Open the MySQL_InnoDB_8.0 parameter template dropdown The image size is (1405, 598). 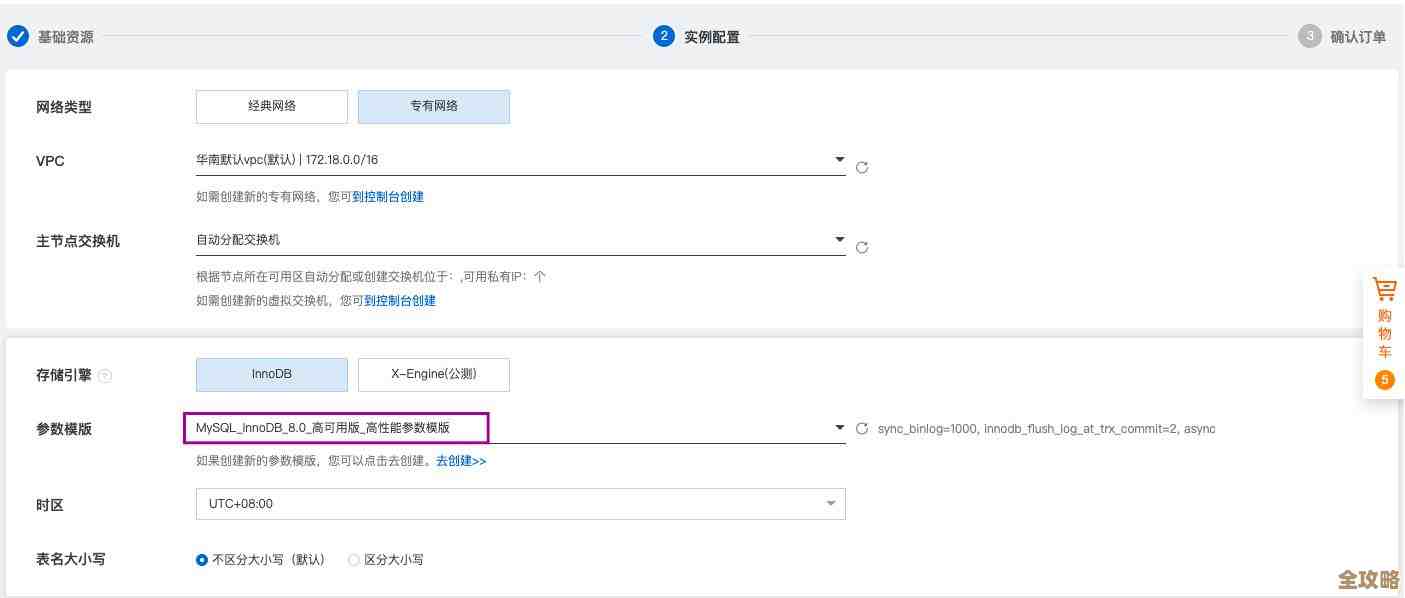pos(840,427)
